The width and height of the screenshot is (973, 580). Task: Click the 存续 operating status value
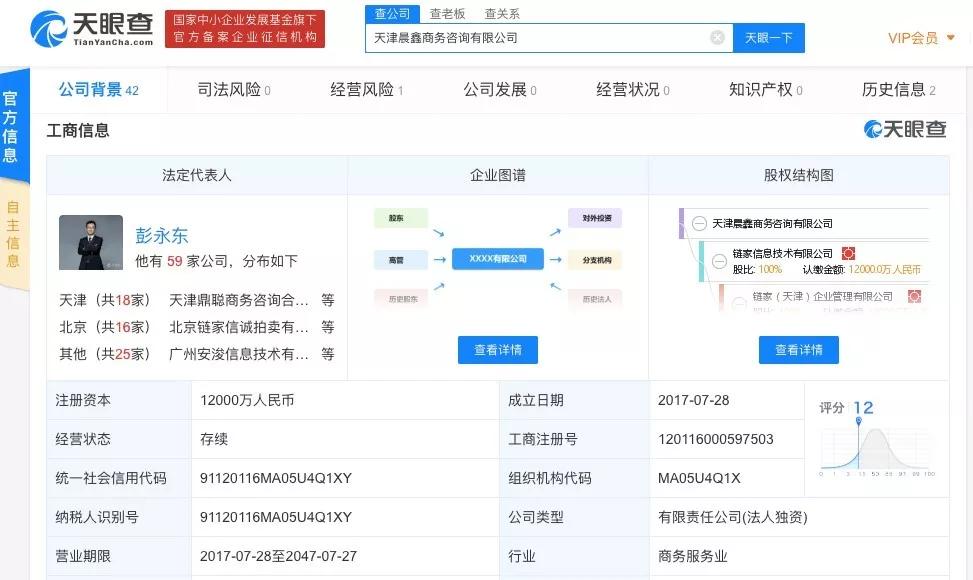click(x=214, y=439)
